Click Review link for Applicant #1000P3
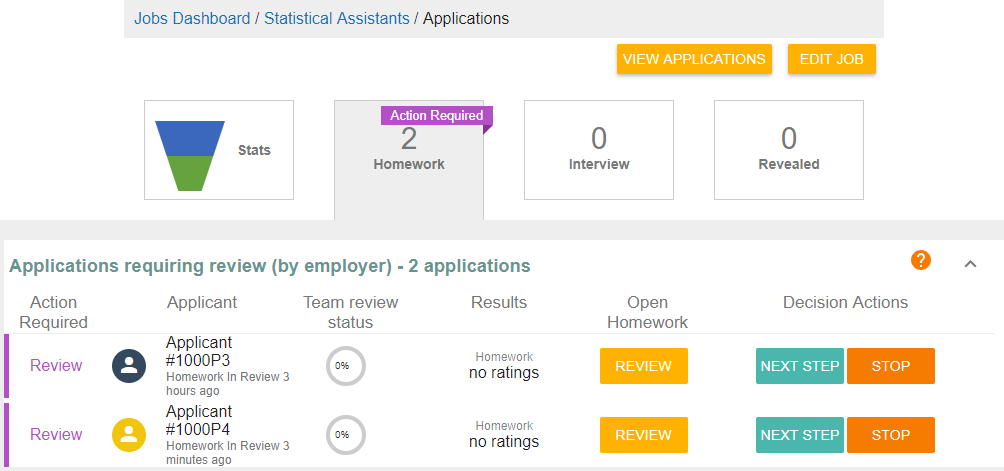The image size is (1004, 471). [56, 366]
